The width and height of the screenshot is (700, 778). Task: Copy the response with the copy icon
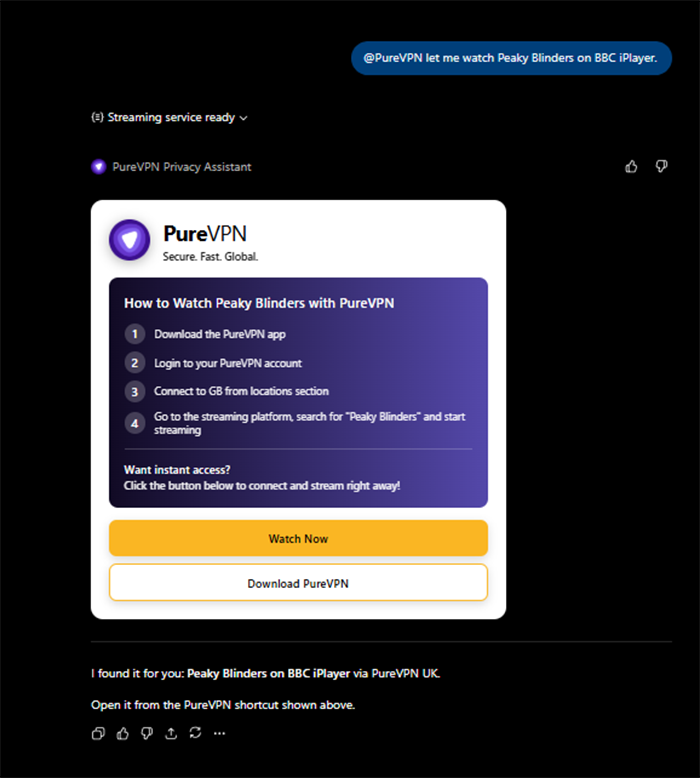(x=98, y=733)
